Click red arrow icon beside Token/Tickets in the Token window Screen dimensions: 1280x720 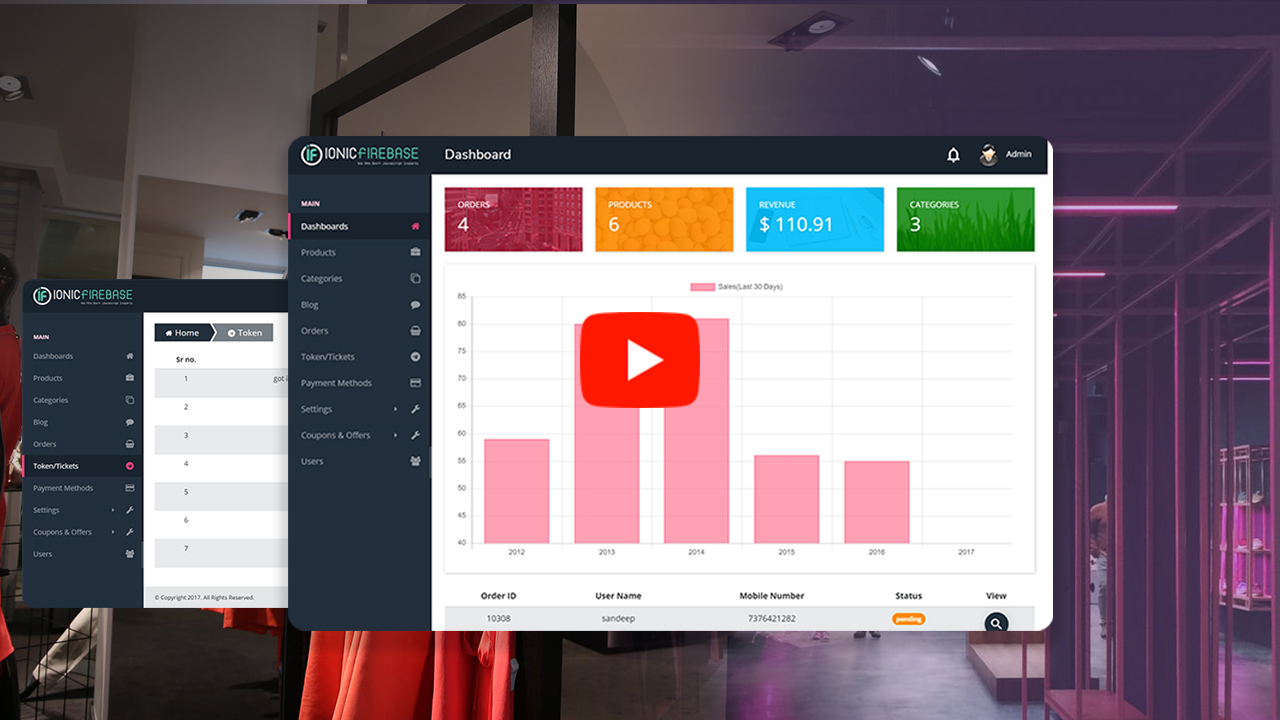click(x=130, y=466)
